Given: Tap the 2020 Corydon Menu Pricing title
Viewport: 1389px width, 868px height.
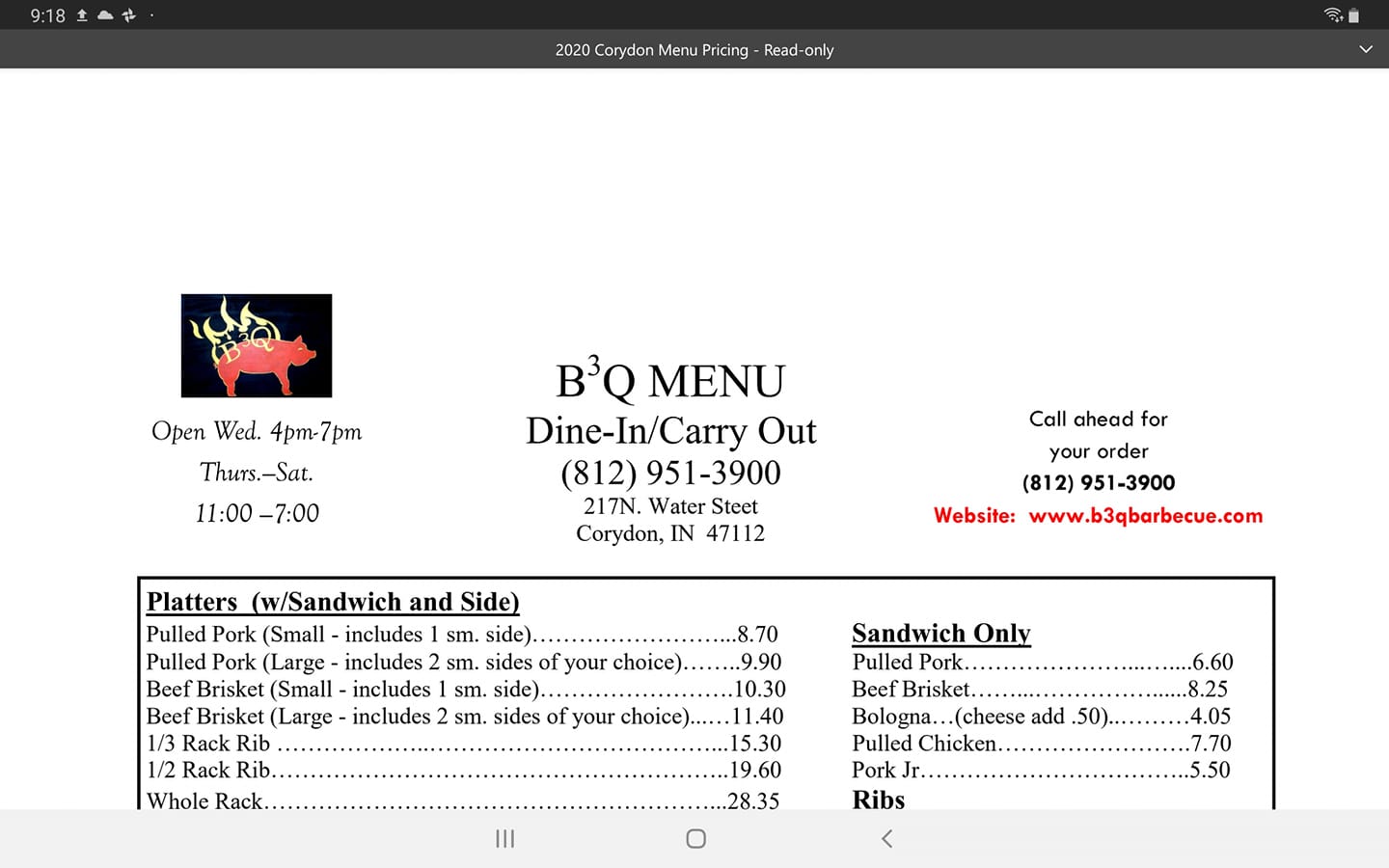Looking at the screenshot, I should point(694,49).
